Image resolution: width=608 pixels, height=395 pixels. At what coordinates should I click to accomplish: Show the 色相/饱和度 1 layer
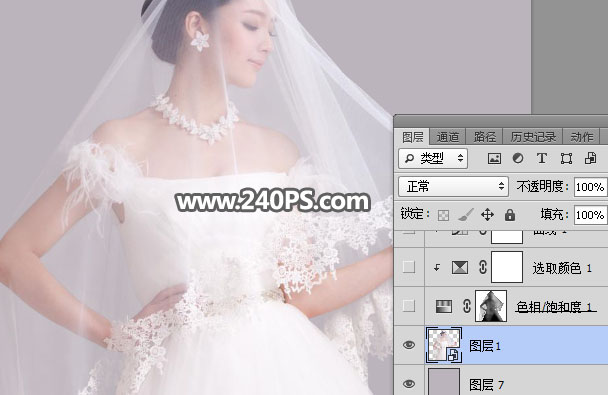tap(409, 306)
